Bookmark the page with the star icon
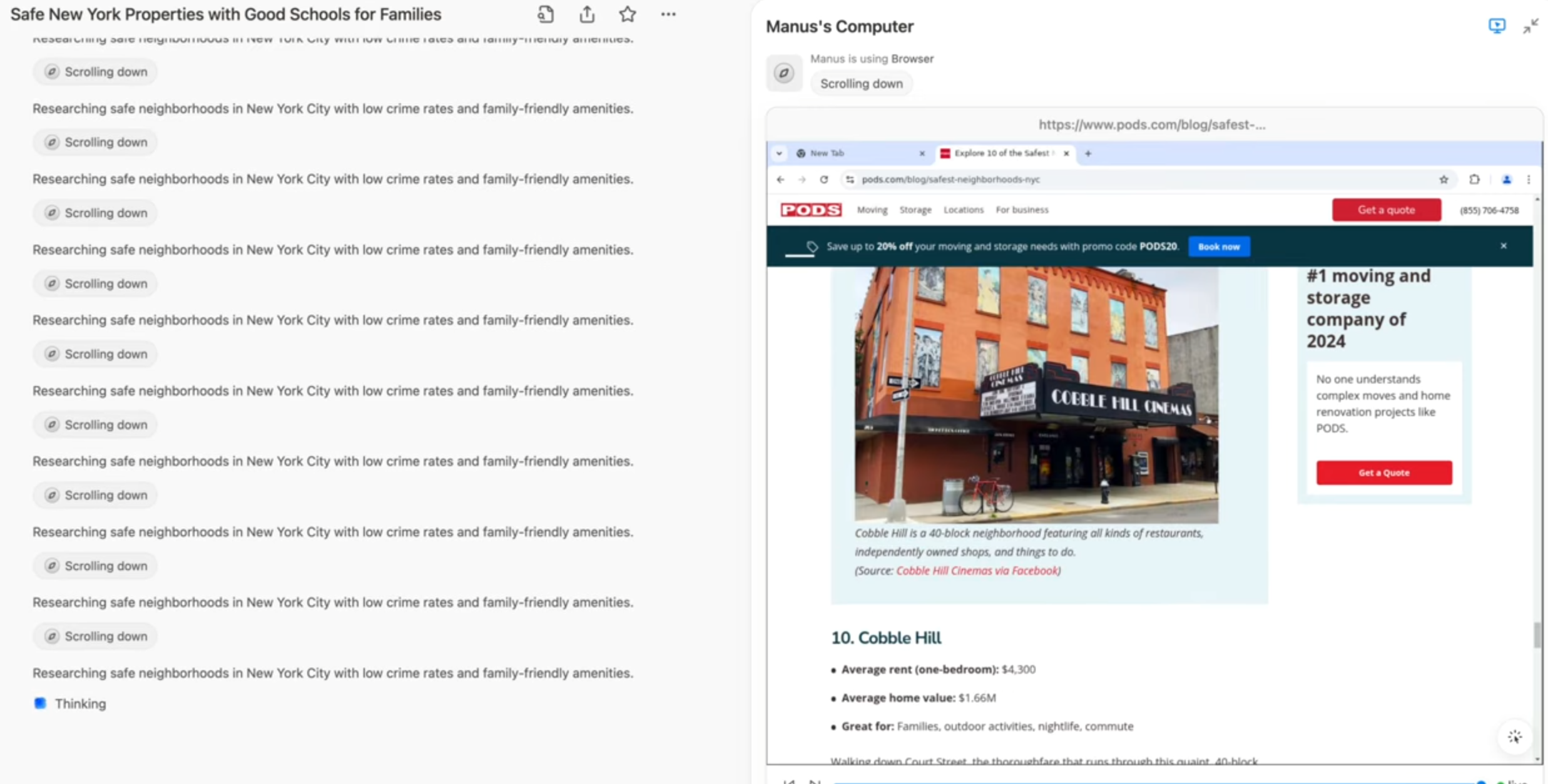1548x784 pixels. (x=1443, y=180)
